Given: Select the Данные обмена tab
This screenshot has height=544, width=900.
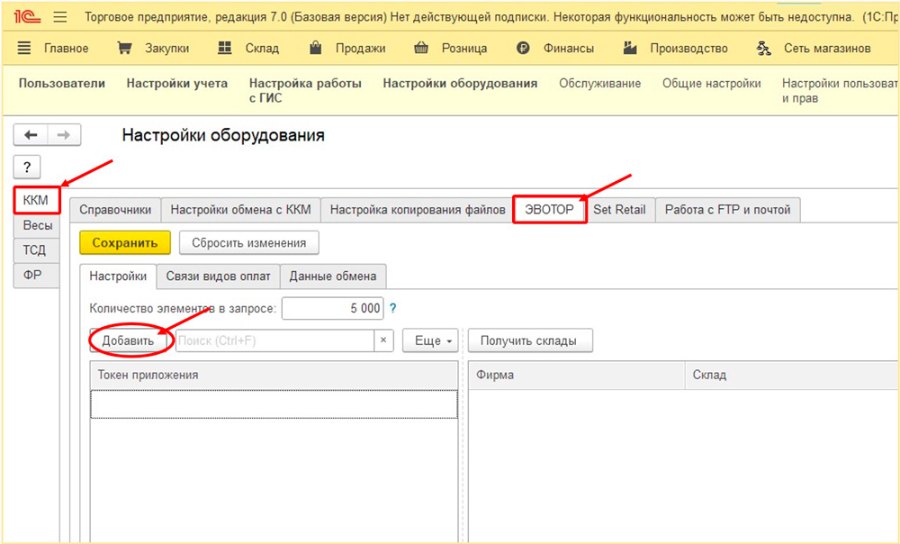Looking at the screenshot, I should pos(333,276).
